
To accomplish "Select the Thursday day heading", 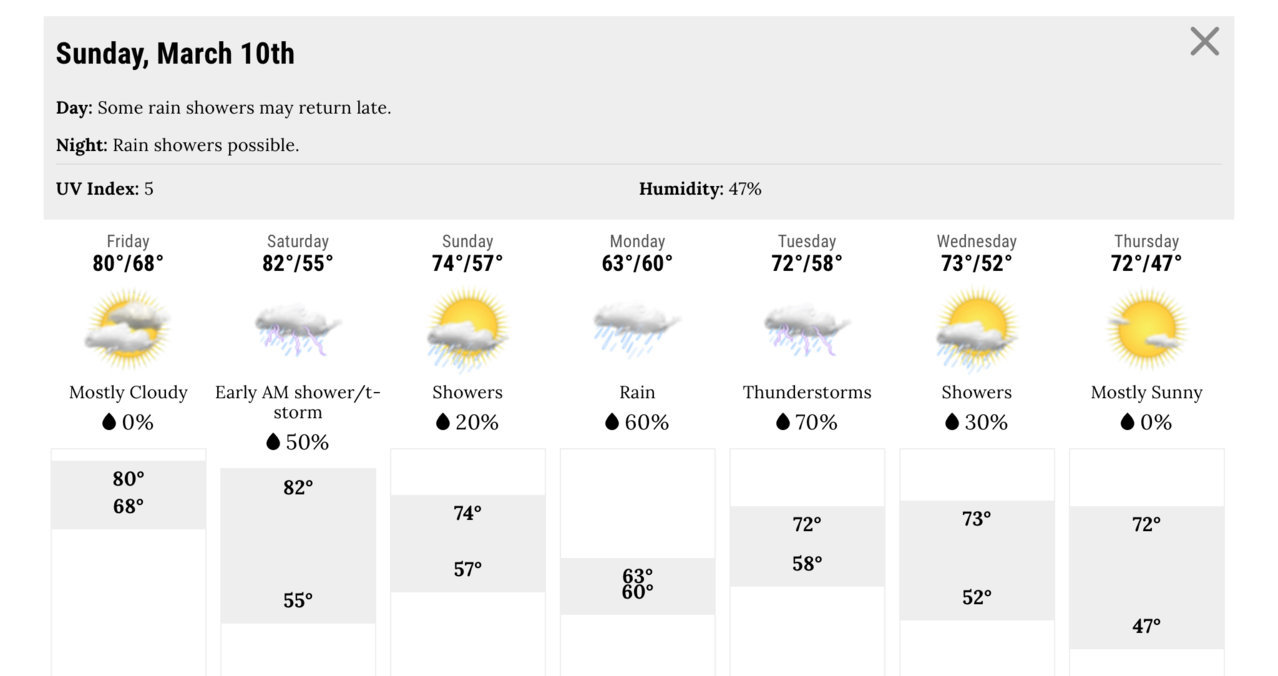I will click(x=1146, y=241).
